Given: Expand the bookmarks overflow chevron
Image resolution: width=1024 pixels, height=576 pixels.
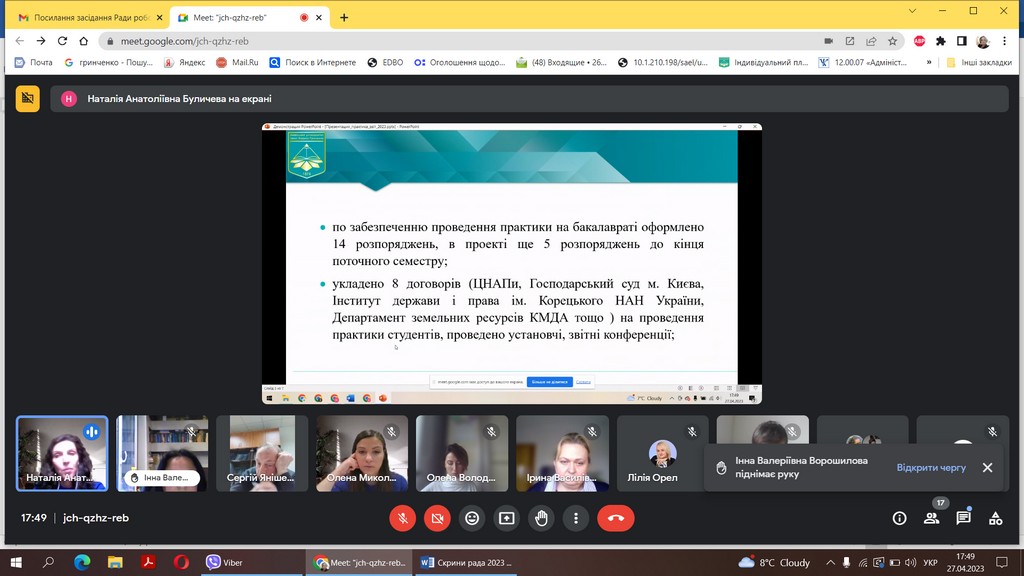Looking at the screenshot, I should 929,62.
